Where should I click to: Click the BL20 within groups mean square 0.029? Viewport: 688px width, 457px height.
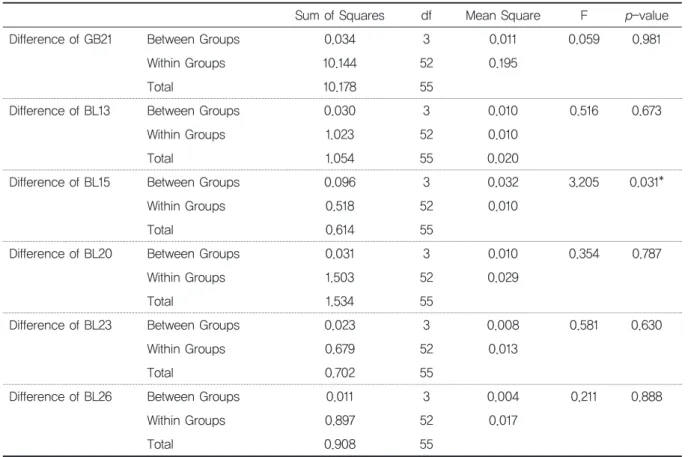point(503,278)
